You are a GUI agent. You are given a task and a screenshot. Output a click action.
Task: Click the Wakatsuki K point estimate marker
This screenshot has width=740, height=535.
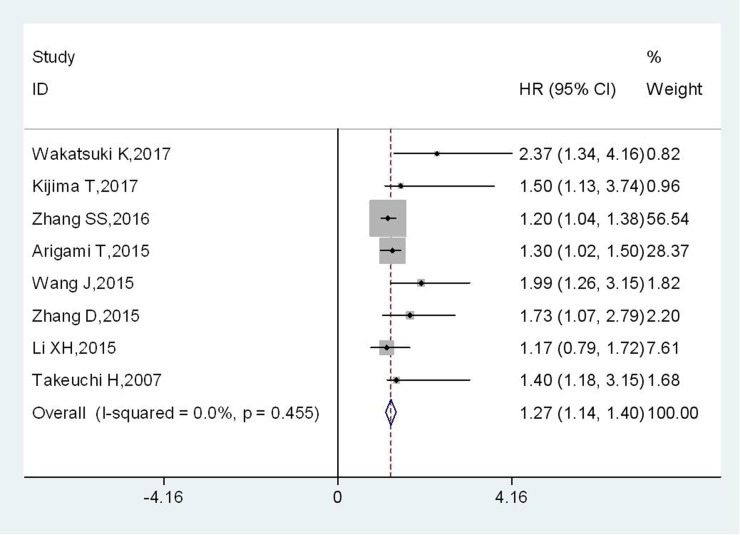tap(437, 154)
